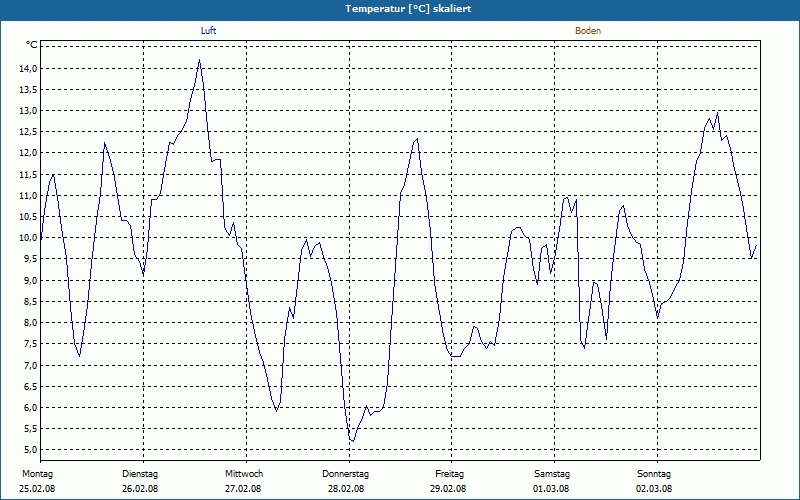Click the °C axis unit label
The height and width of the screenshot is (500, 800).
click(x=32, y=45)
